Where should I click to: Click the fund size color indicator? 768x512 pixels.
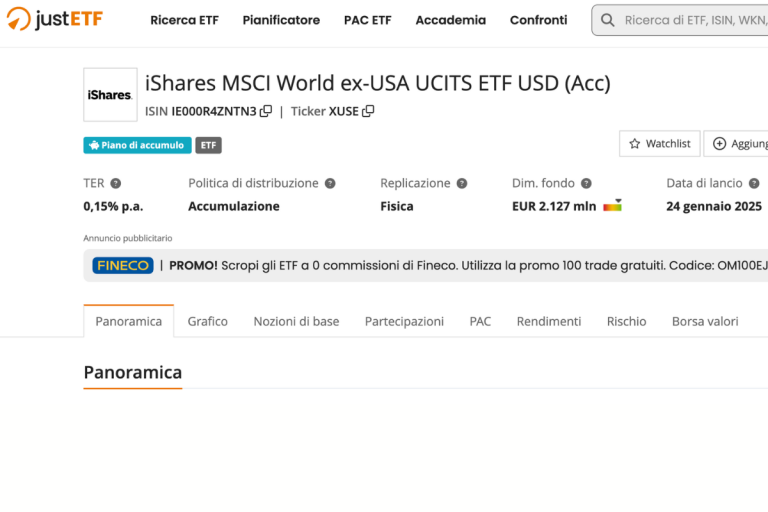pyautogui.click(x=612, y=205)
